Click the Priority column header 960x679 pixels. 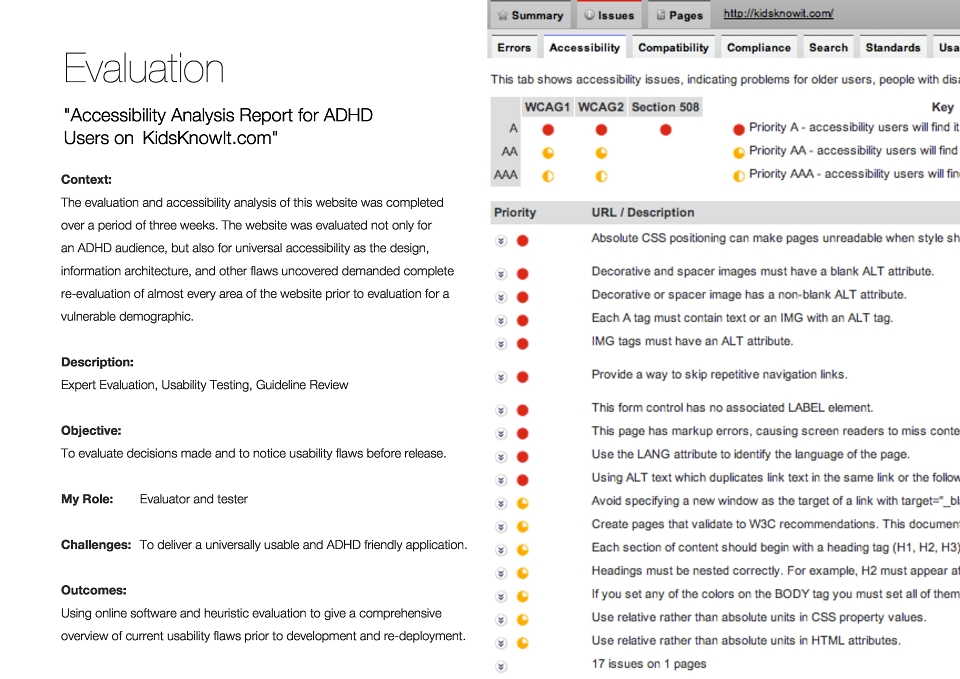515,212
